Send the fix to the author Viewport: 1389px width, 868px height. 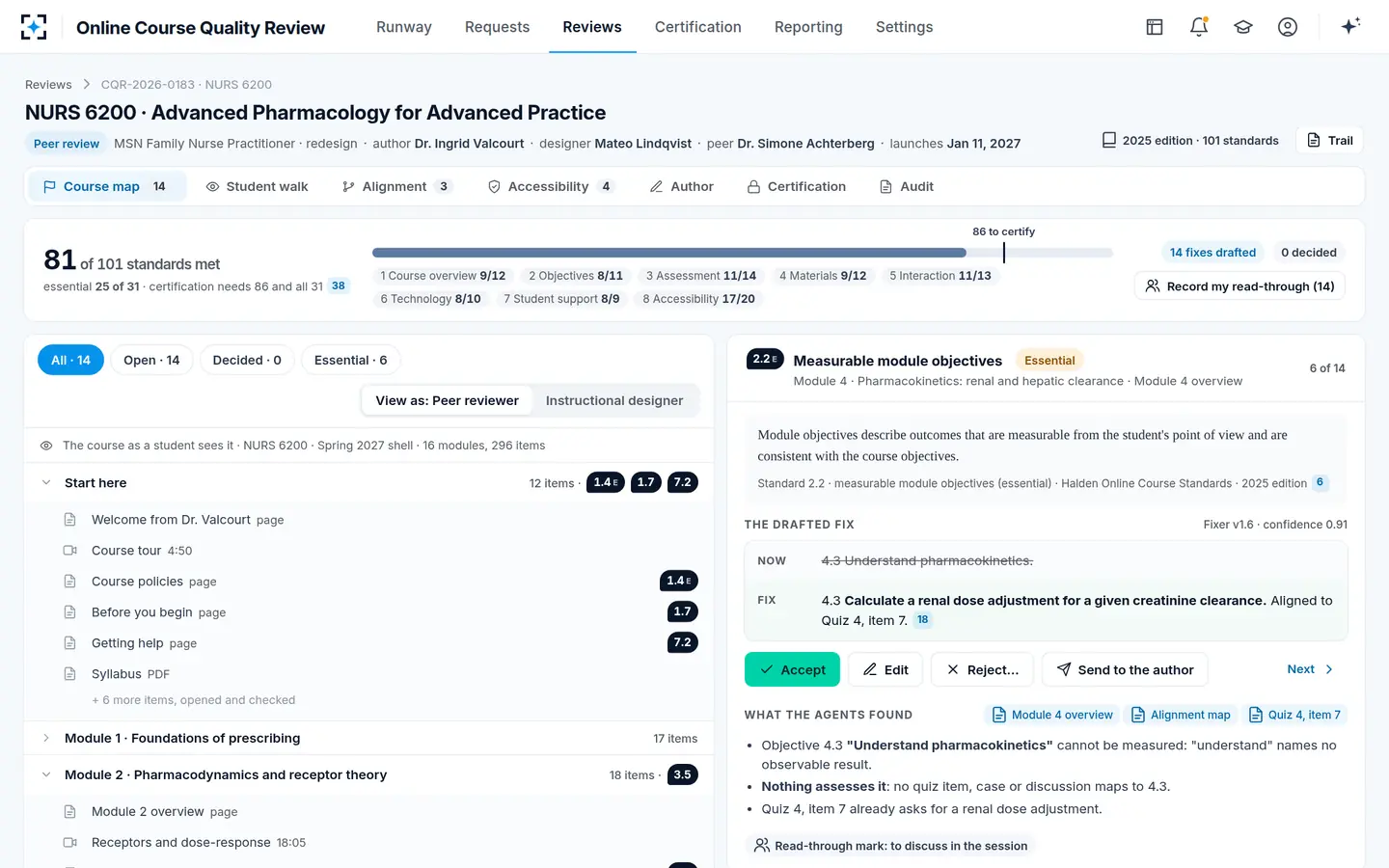point(1125,669)
